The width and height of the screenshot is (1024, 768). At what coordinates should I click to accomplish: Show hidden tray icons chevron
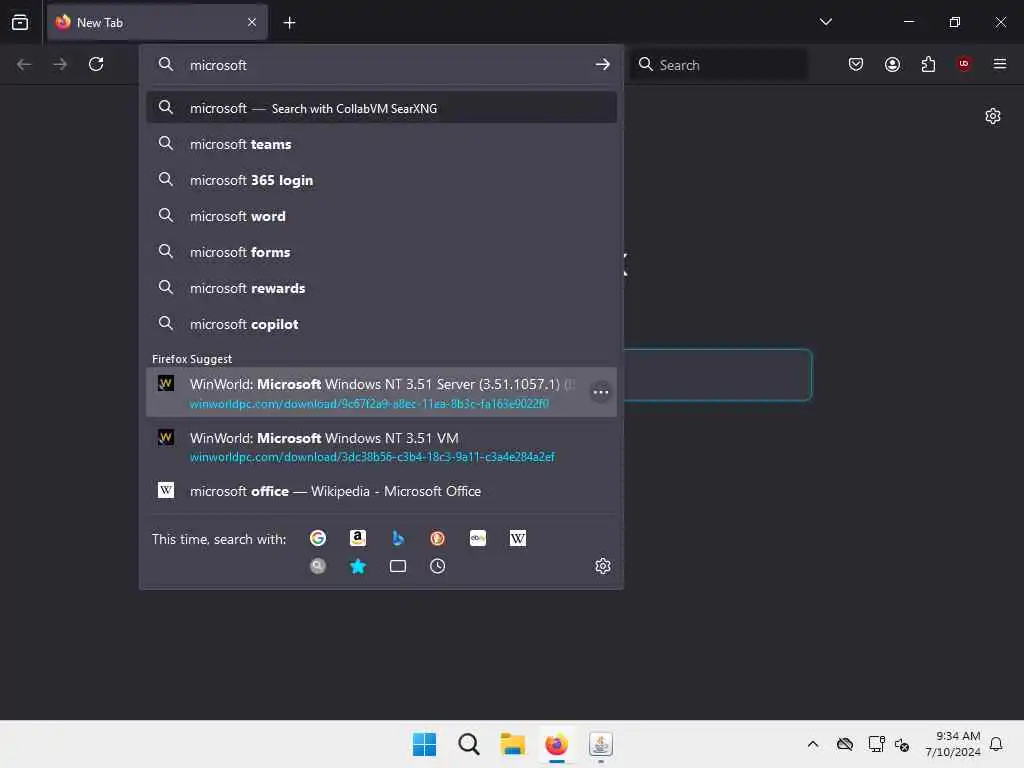tap(813, 744)
